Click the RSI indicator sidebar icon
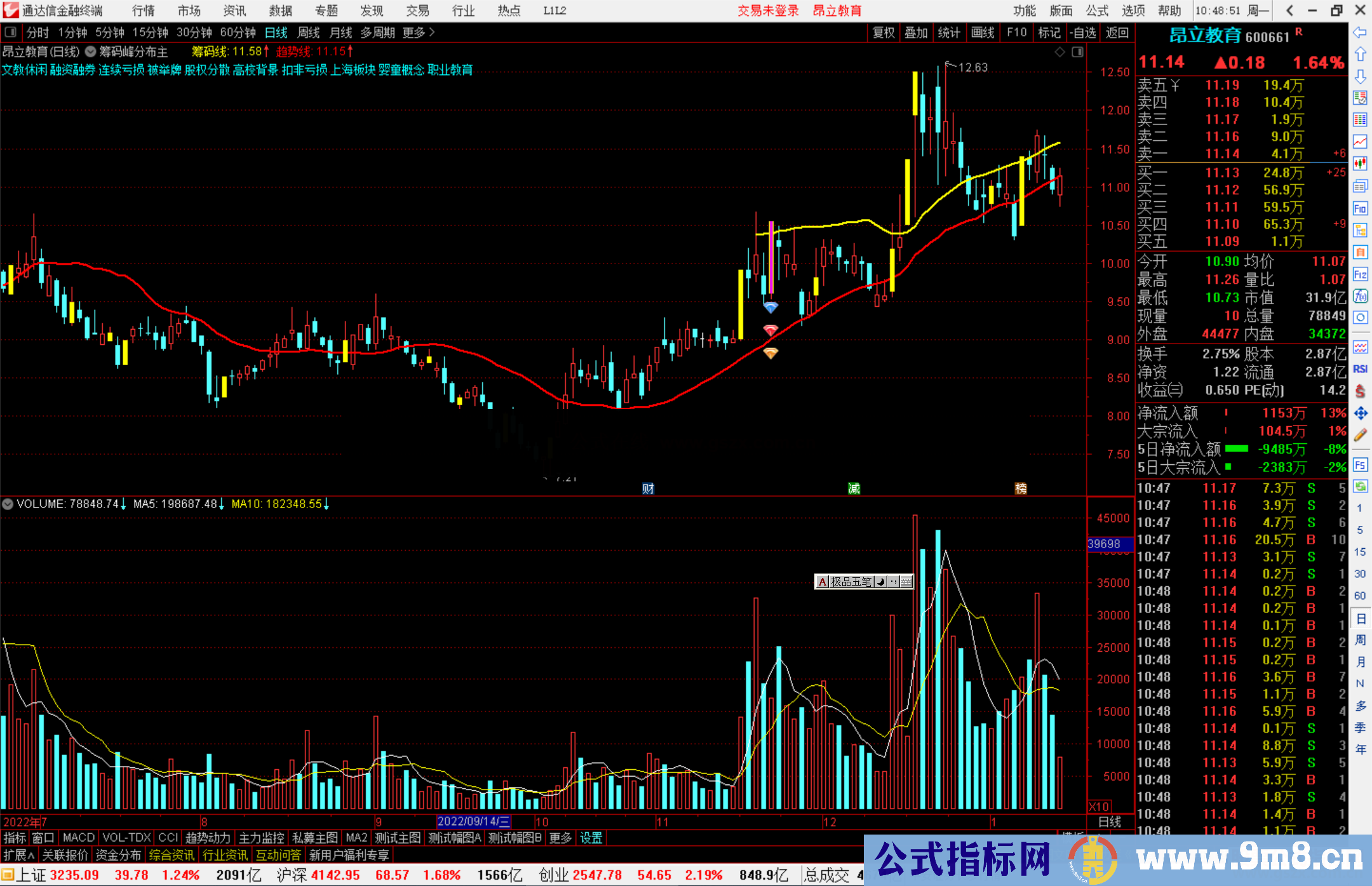 tap(1360, 369)
